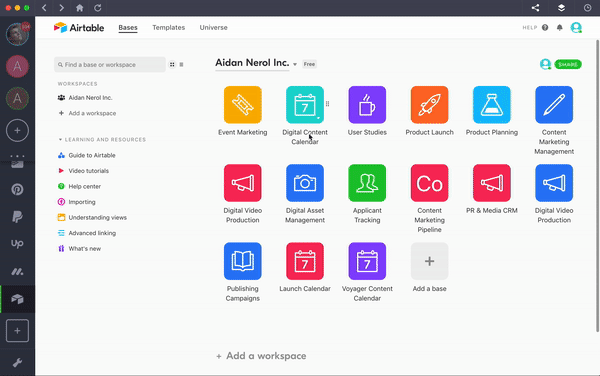The width and height of the screenshot is (600, 376).
Task: Open the Upwork service in the dock sidebar
Action: click(17, 244)
